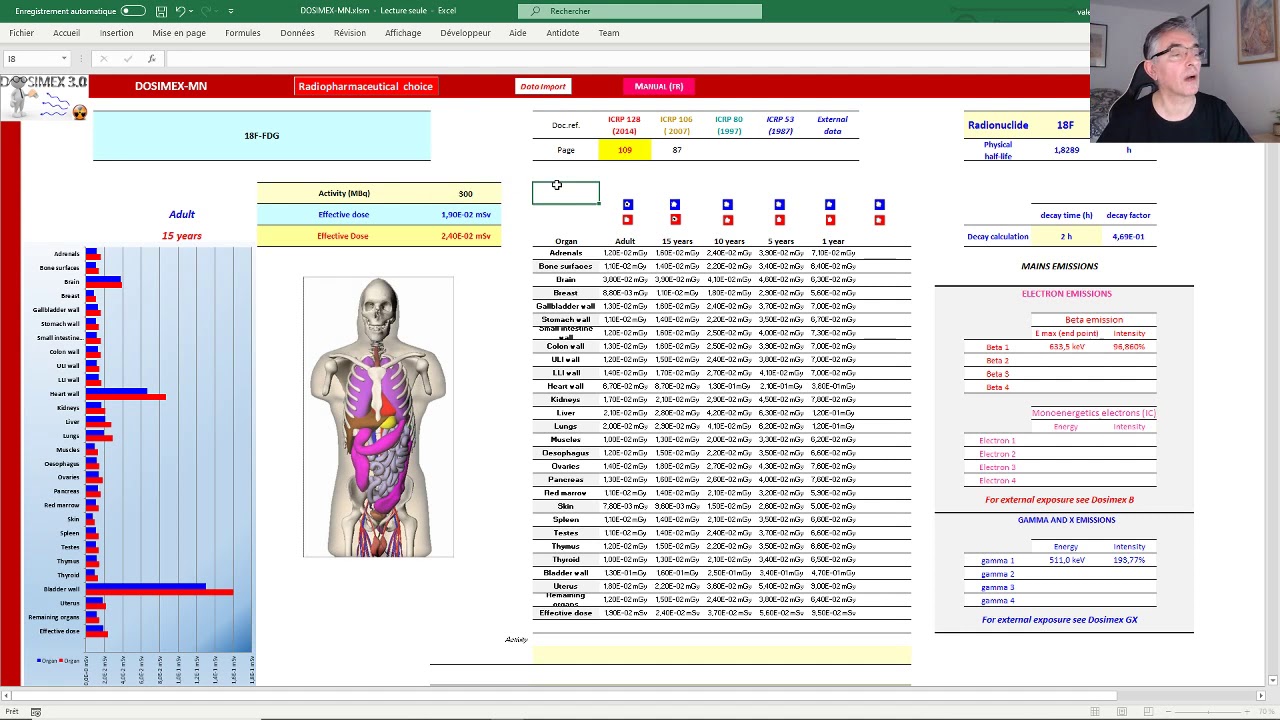The width and height of the screenshot is (1280, 720).
Task: Click the emoji face icon below logo
Action: [x=80, y=113]
